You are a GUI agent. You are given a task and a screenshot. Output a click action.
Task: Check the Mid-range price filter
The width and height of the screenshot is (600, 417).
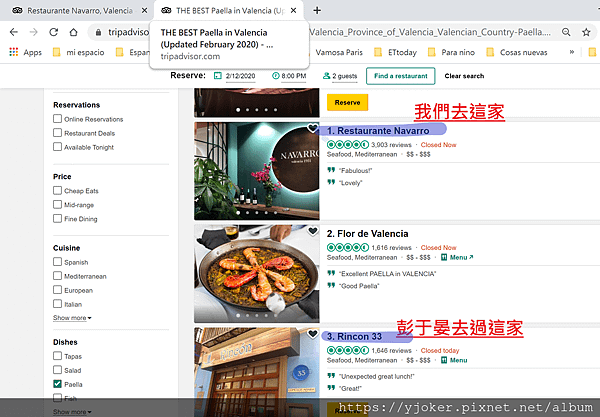(57, 205)
